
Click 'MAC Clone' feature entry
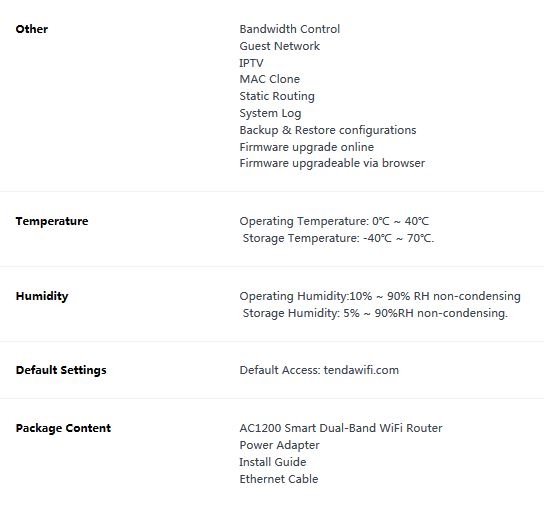point(269,79)
